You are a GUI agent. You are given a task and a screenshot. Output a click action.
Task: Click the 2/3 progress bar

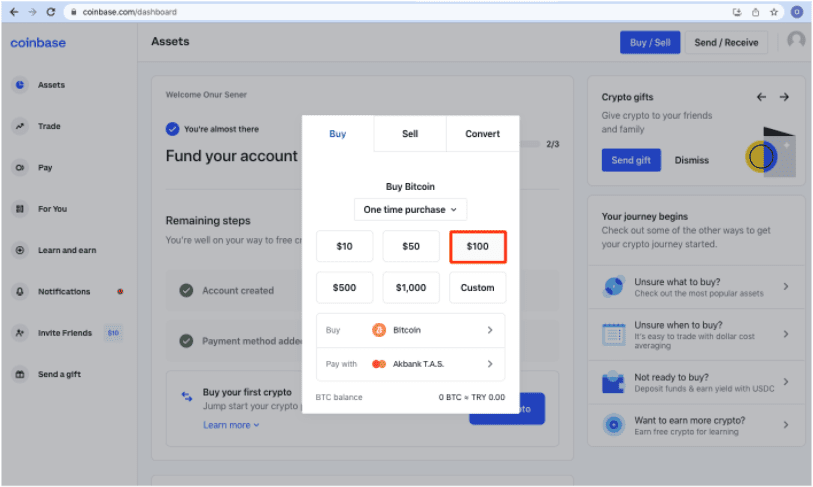pos(530,144)
